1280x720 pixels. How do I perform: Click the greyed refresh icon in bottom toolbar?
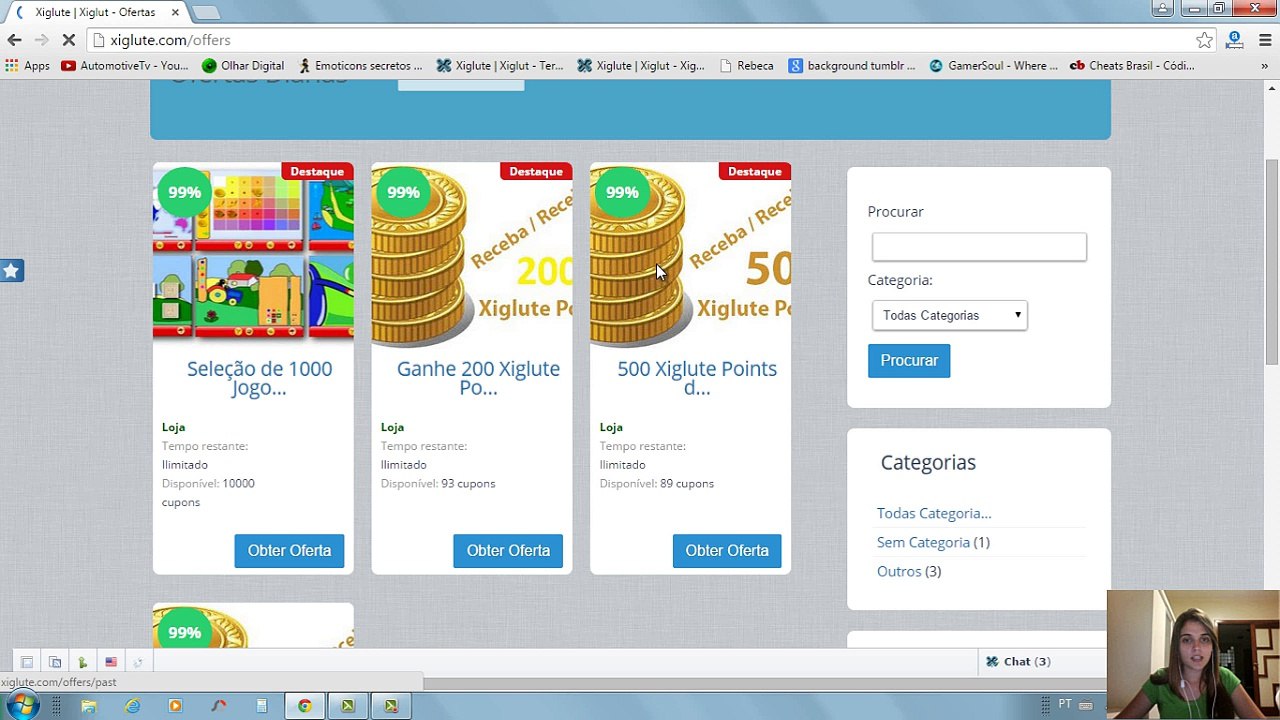coord(138,662)
